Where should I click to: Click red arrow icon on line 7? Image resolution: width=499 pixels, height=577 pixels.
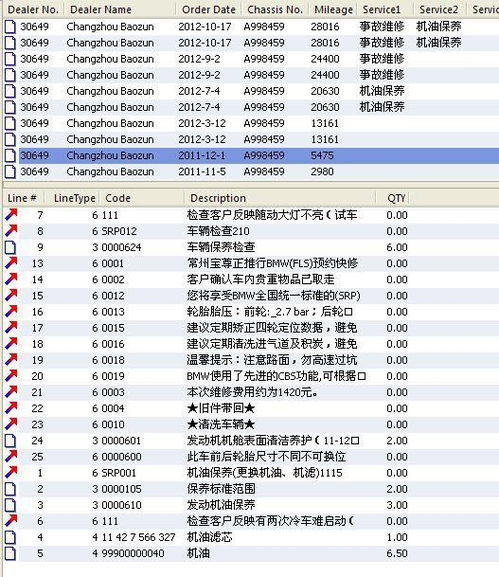click(x=11, y=215)
